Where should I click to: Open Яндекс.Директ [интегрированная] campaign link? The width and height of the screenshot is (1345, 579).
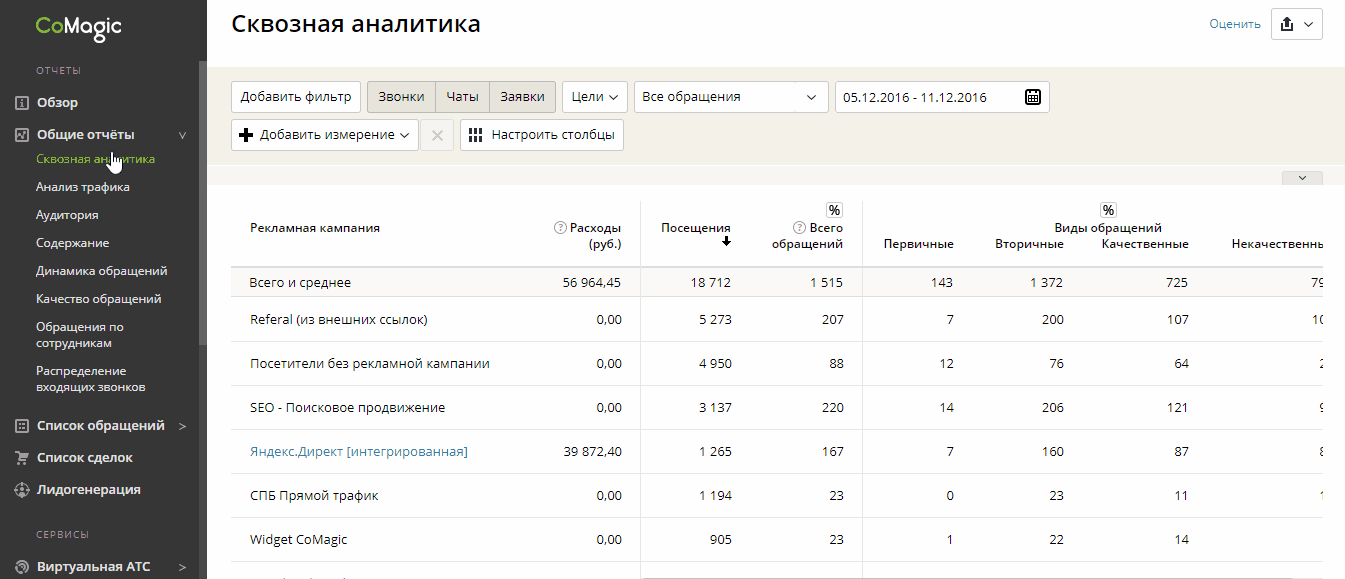(x=358, y=452)
